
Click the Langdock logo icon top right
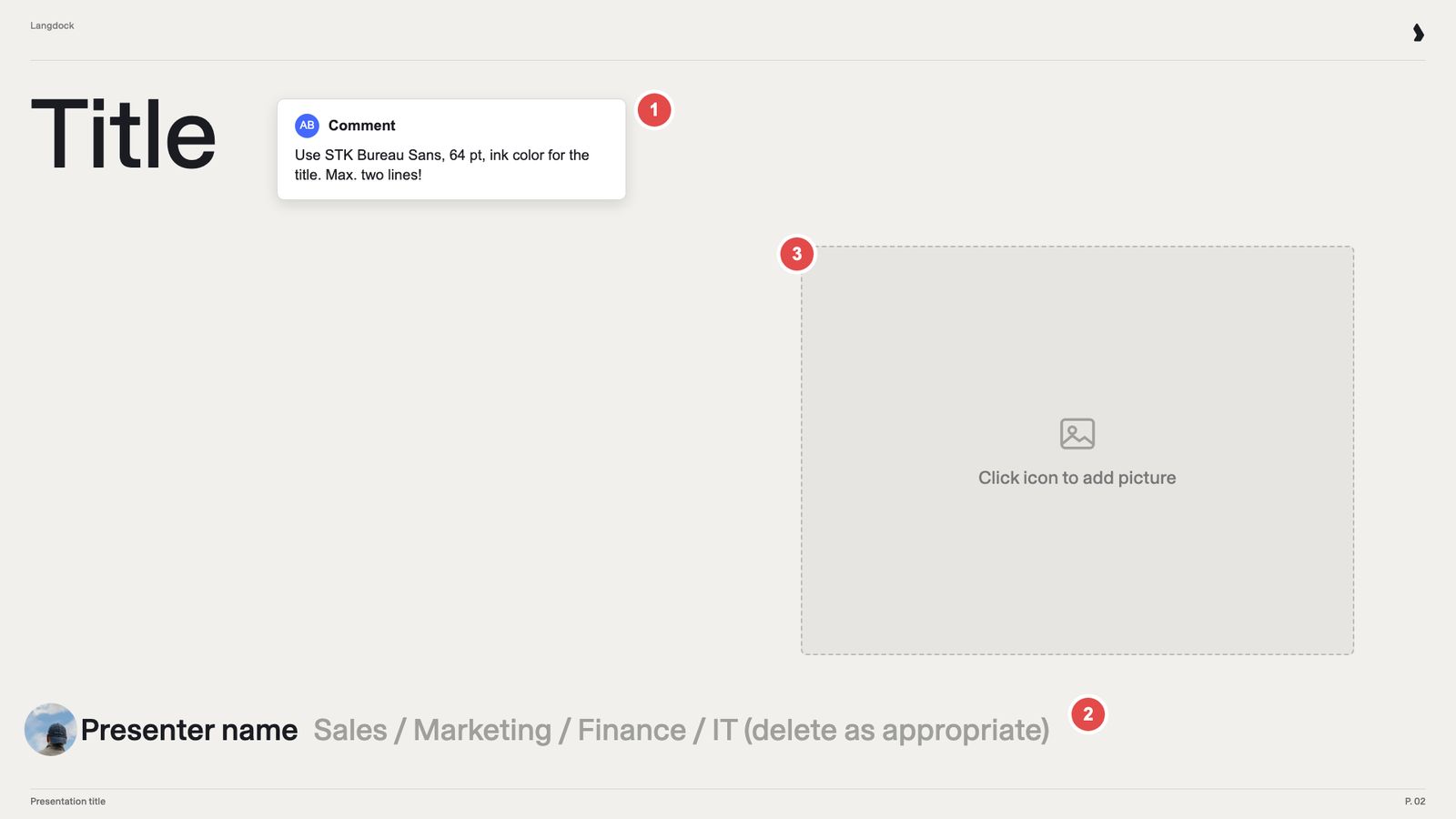1418,33
